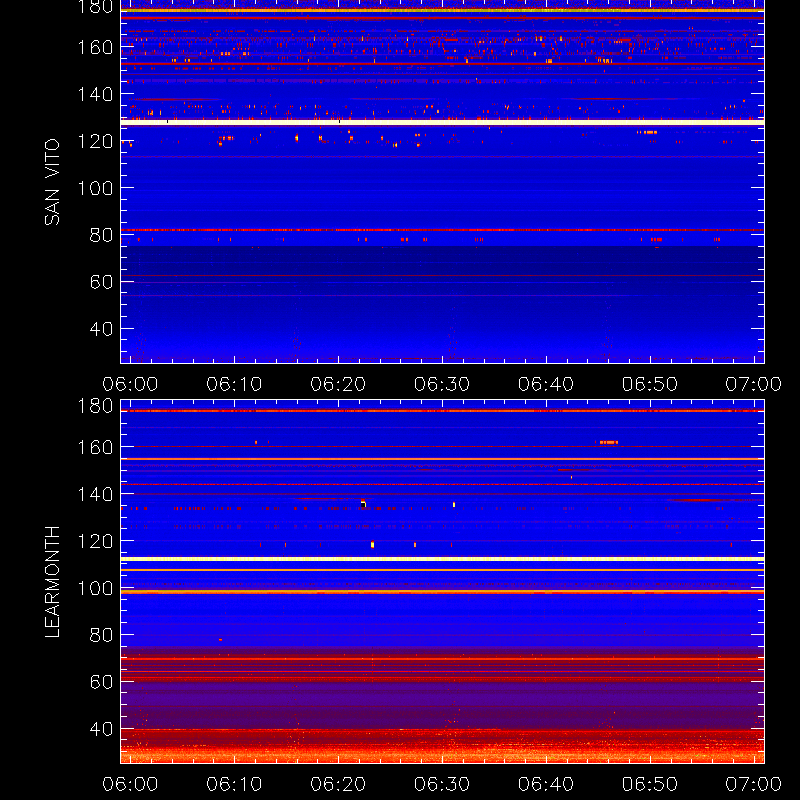Select the 80 tick label on San Vito axis
The image size is (800, 800).
click(x=102, y=235)
